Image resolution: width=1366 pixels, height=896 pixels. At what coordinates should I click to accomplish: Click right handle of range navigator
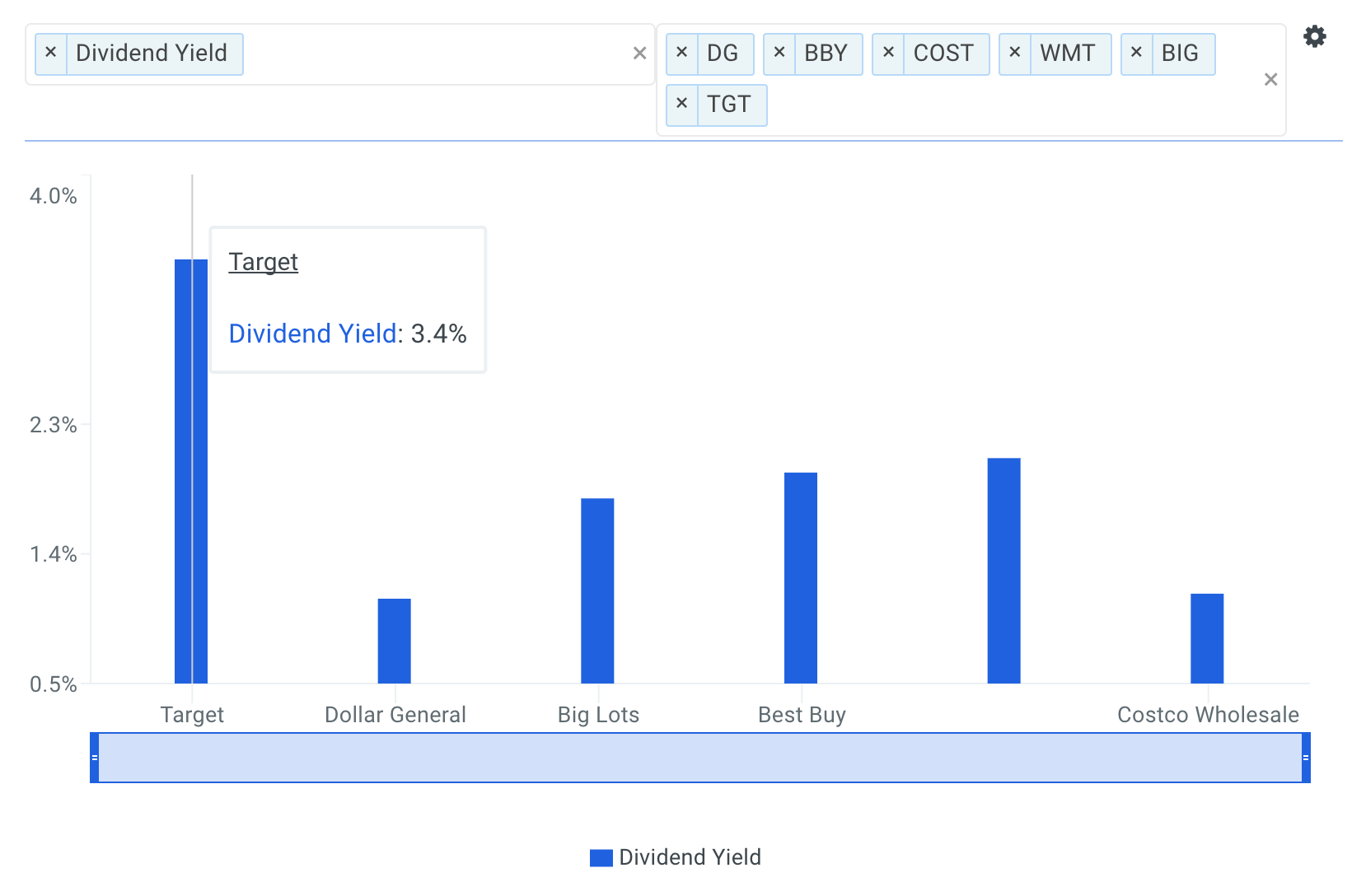pyautogui.click(x=1306, y=758)
